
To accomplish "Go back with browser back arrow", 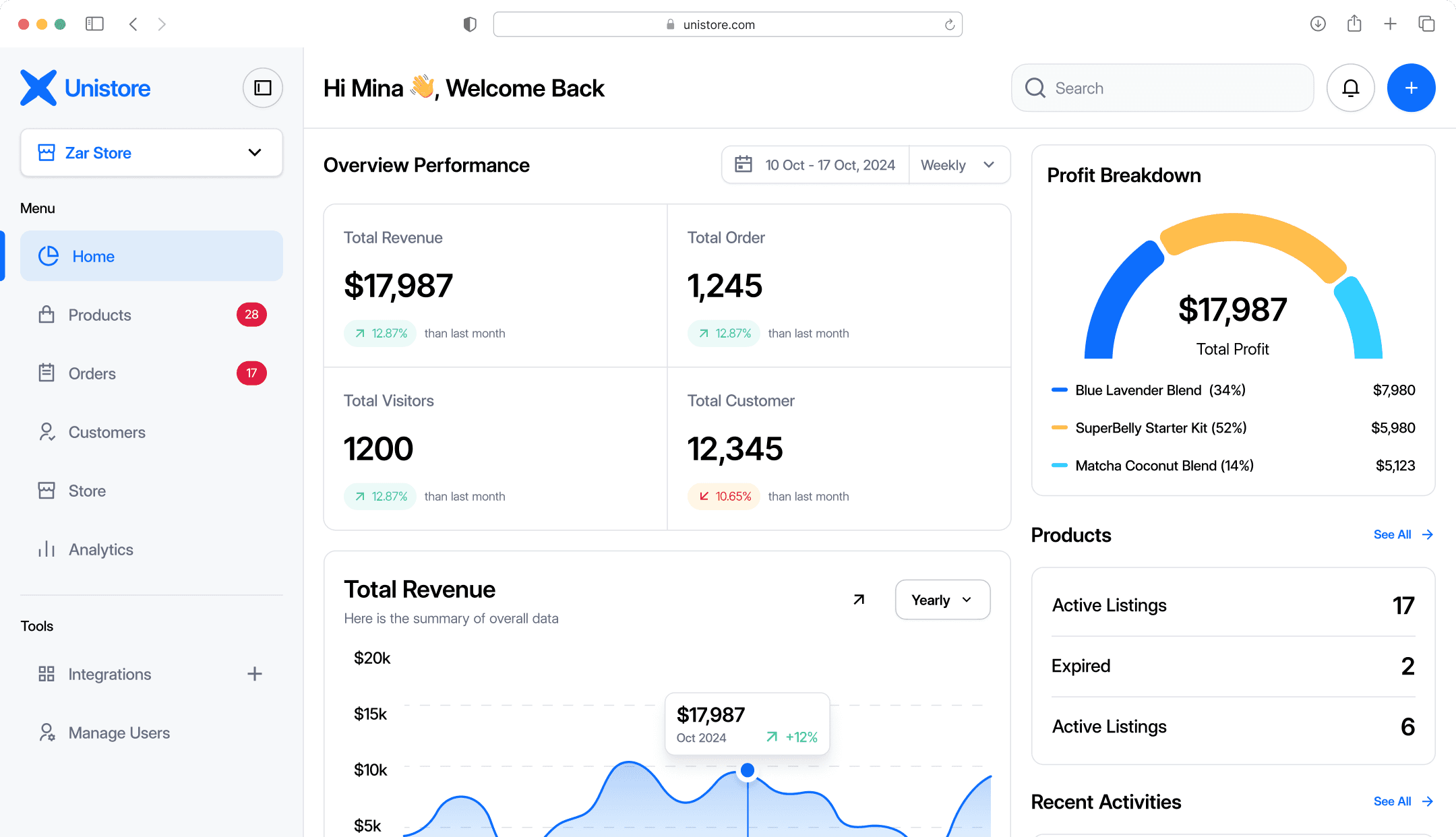I will (133, 24).
